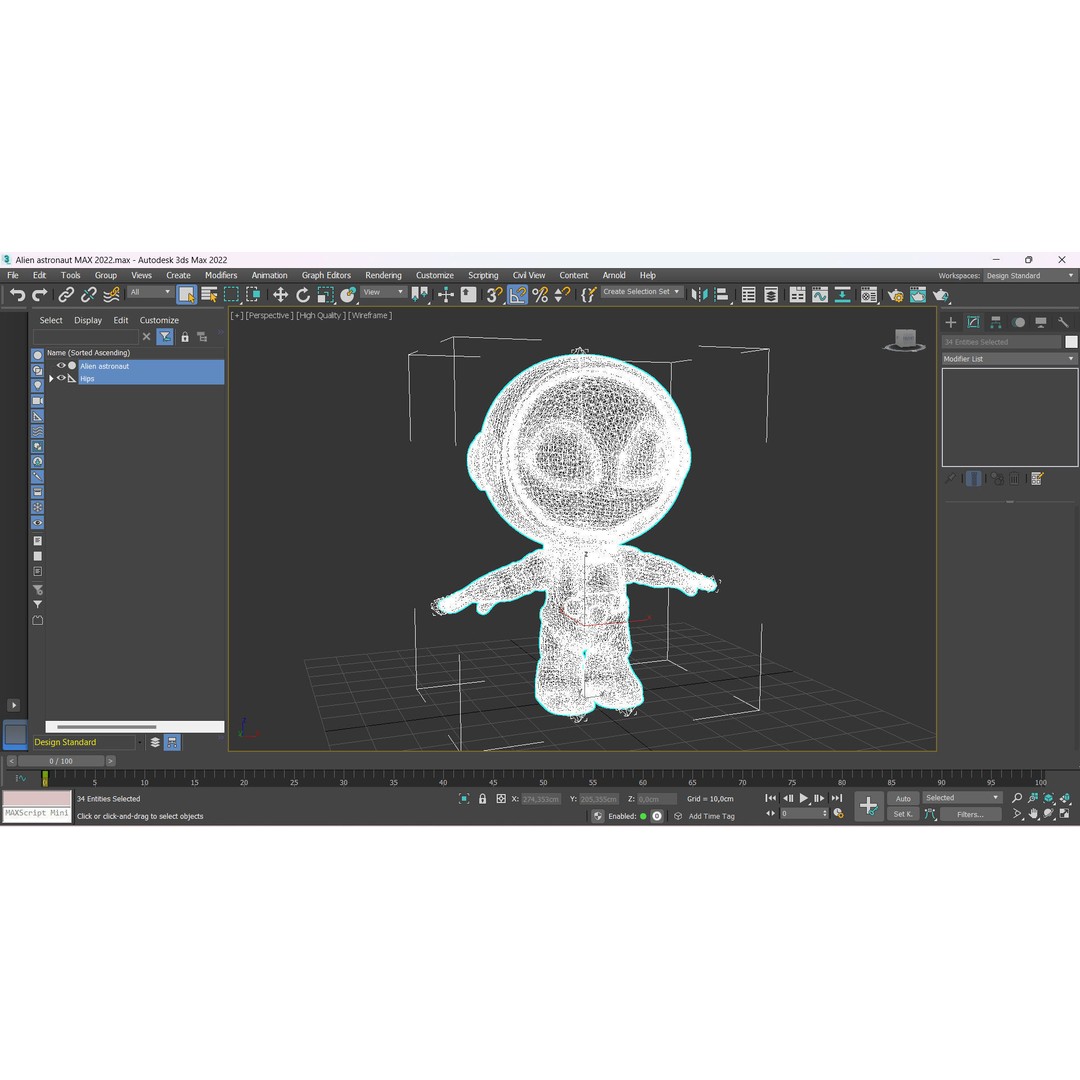
Task: Open the Graph Editors menu
Action: 326,275
